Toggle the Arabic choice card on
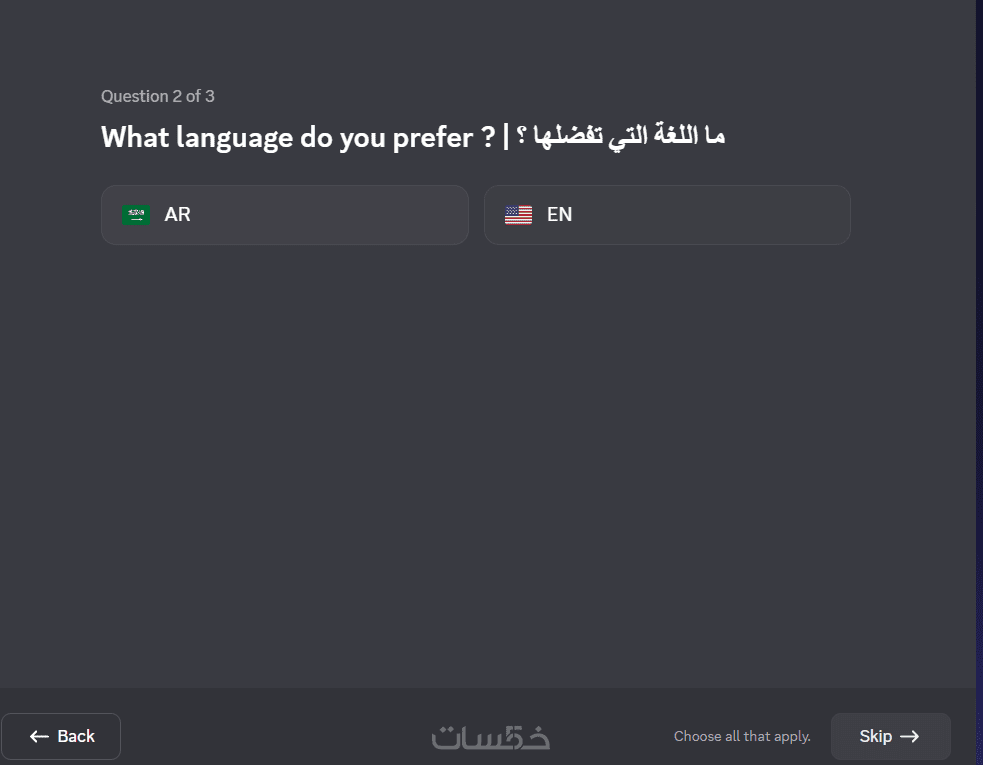Image resolution: width=983 pixels, height=765 pixels. click(x=300, y=215)
